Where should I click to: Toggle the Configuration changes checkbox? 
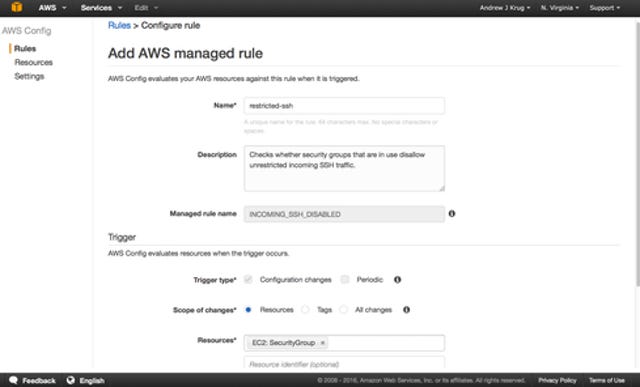(248, 280)
